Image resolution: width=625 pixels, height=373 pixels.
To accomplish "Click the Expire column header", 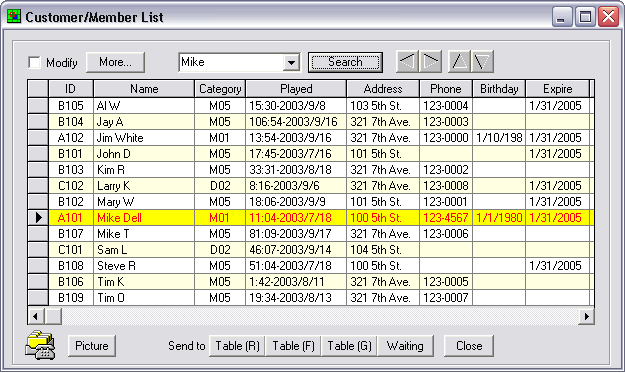I will [x=558, y=88].
